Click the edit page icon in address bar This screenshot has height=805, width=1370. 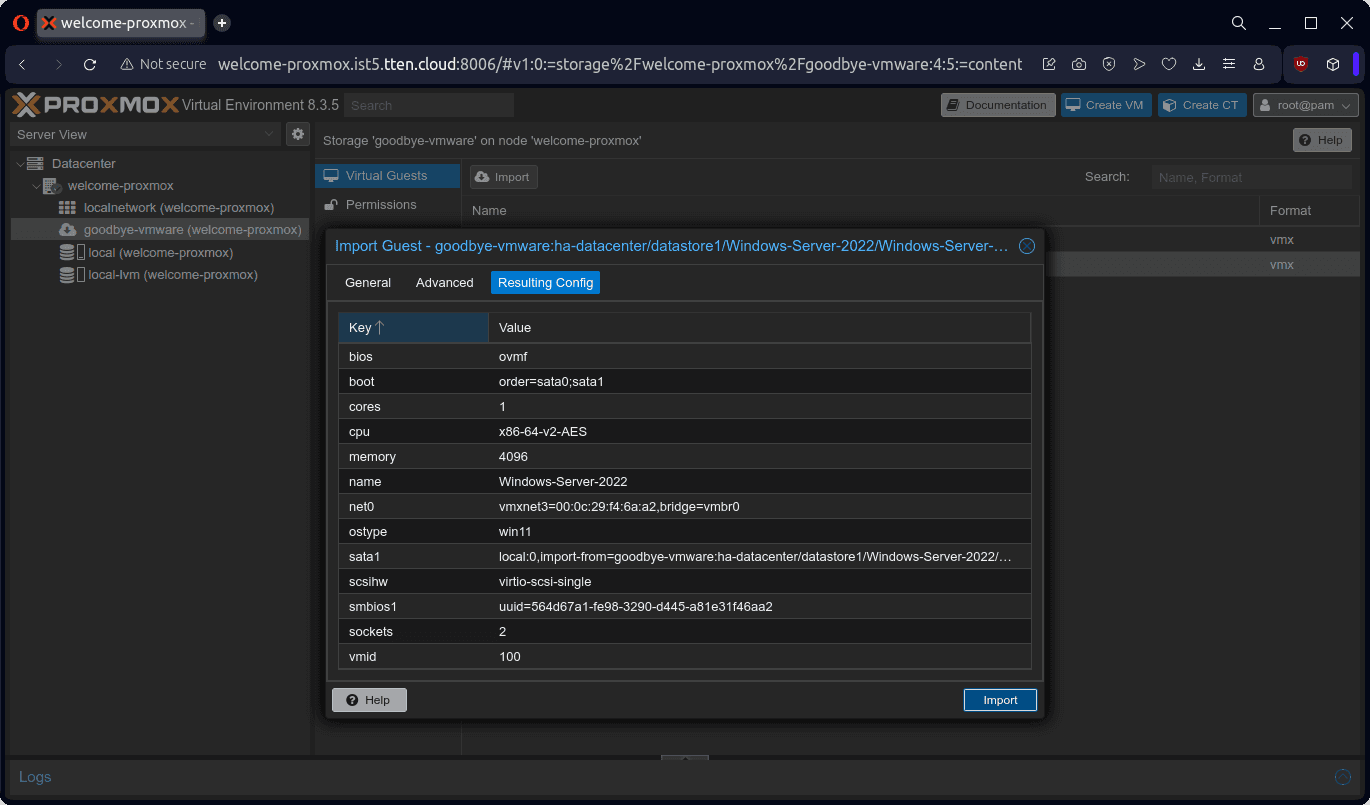(1049, 64)
